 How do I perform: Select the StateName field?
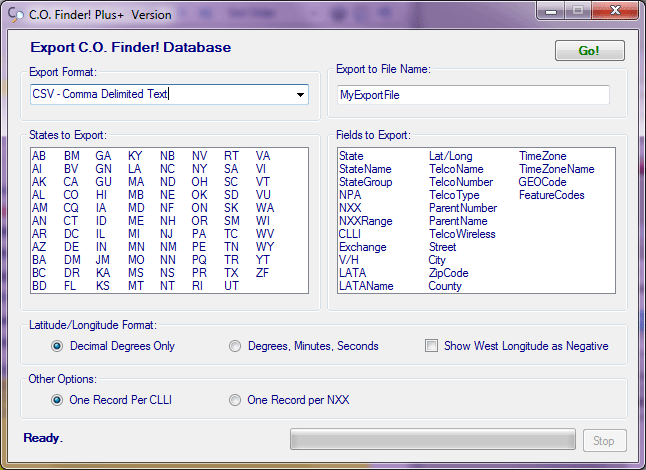tap(365, 169)
